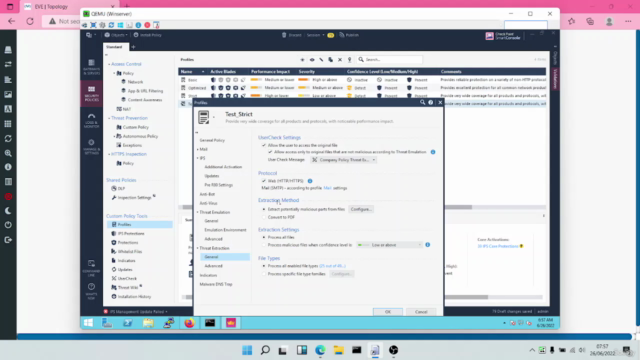Collapse the Threat Extraction tree node
Screen dimensions: 640x360
click(198, 248)
